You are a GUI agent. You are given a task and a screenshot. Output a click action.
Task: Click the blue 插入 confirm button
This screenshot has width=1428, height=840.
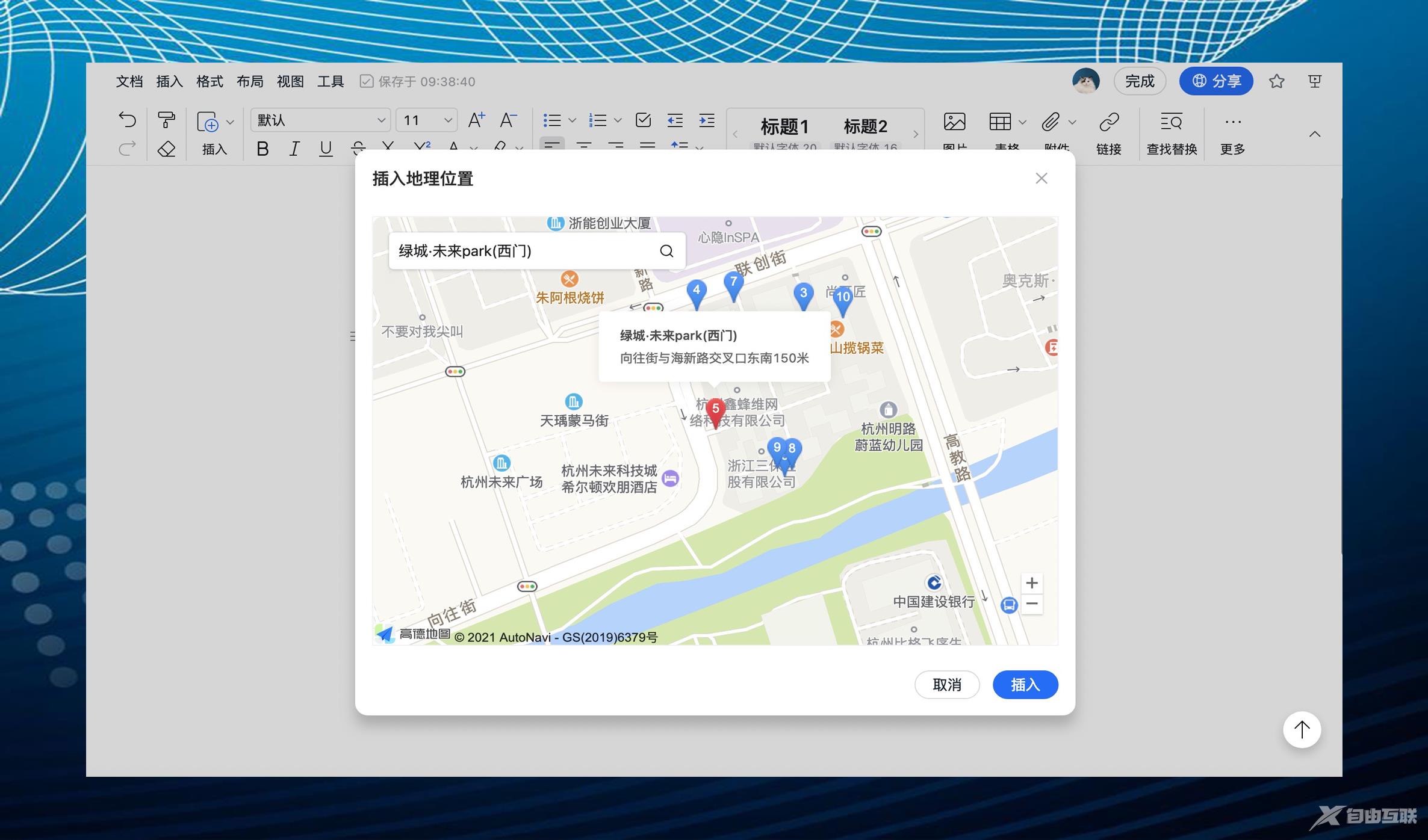pos(1025,685)
